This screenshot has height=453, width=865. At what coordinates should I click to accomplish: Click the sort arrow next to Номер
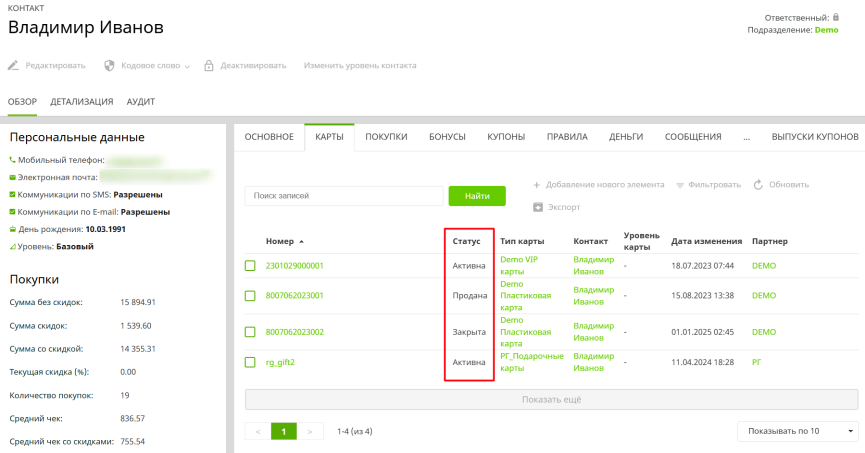302,242
